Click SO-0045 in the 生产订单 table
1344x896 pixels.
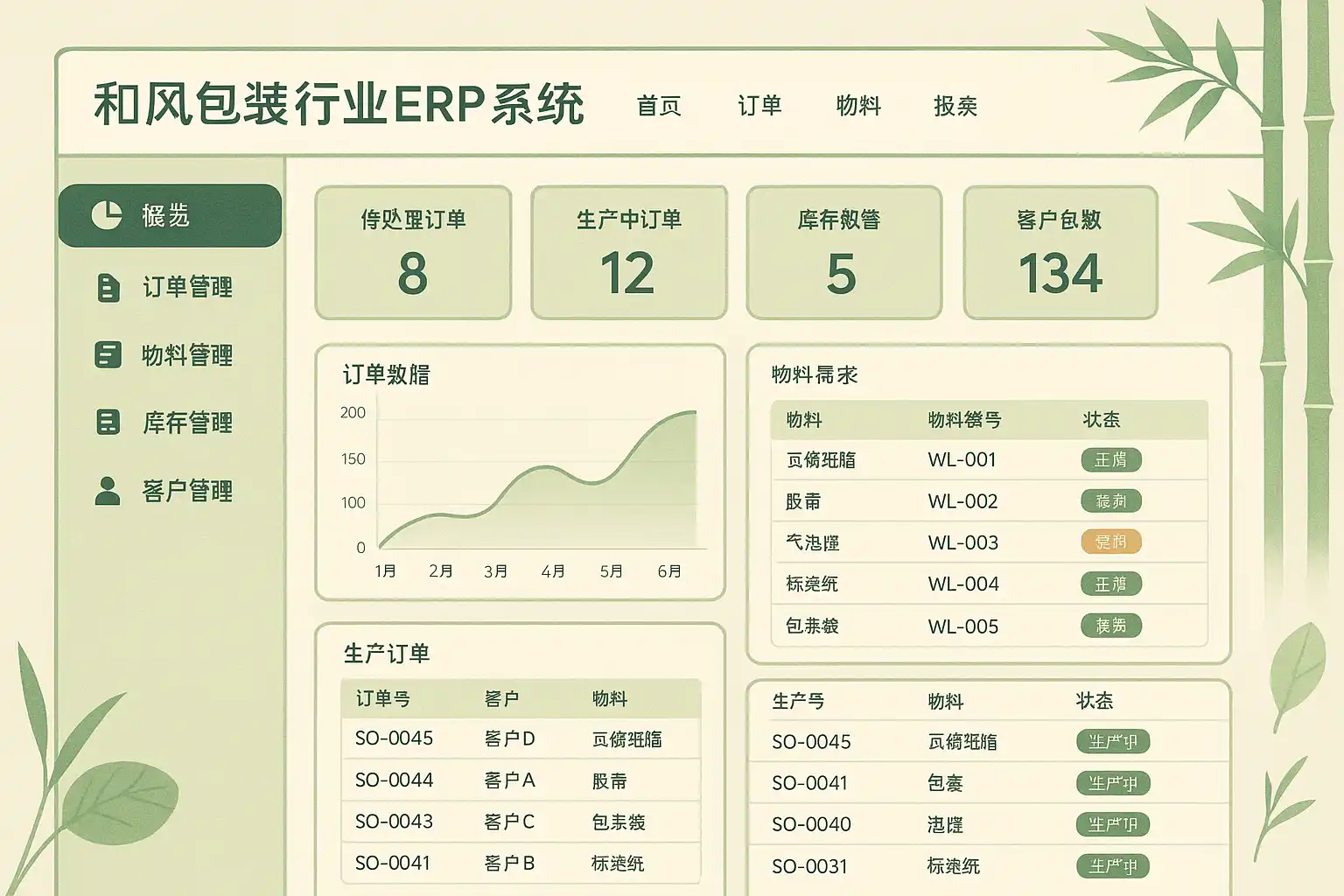click(x=394, y=738)
